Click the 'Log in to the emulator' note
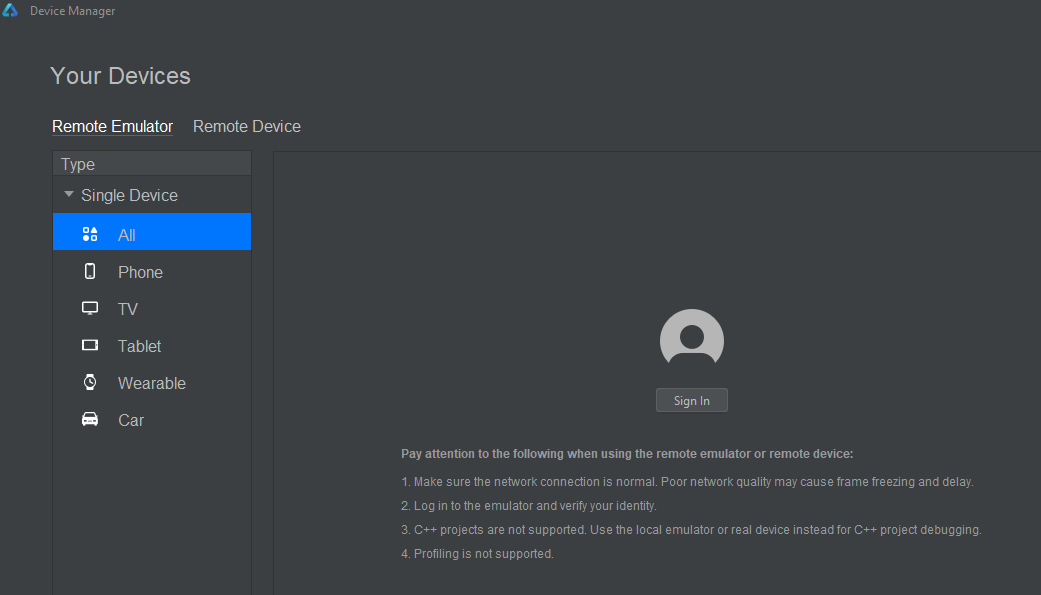Viewport: 1041px width, 595px height. point(528,505)
